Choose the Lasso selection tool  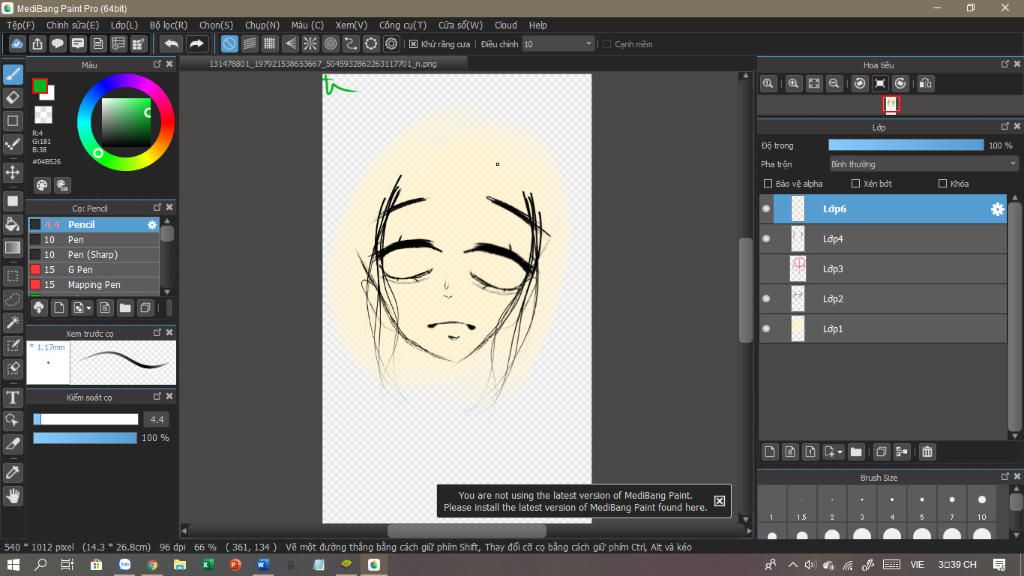[x=13, y=299]
